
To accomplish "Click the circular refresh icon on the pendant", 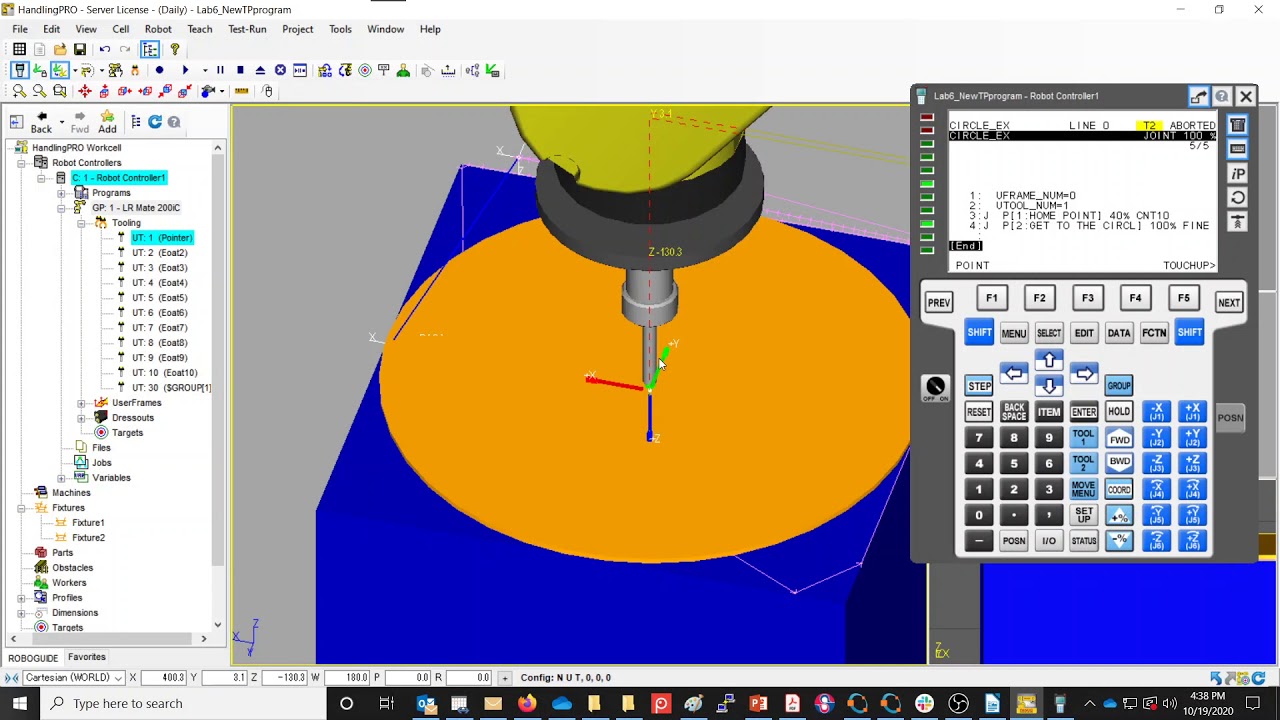I will click(1237, 197).
